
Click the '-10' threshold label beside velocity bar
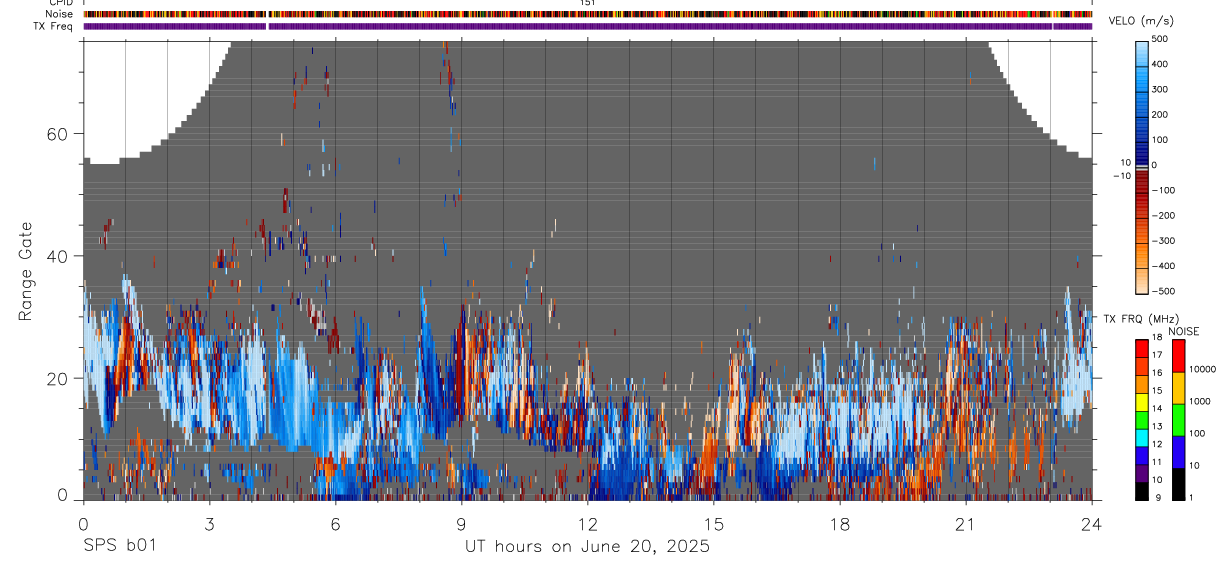click(x=1122, y=176)
